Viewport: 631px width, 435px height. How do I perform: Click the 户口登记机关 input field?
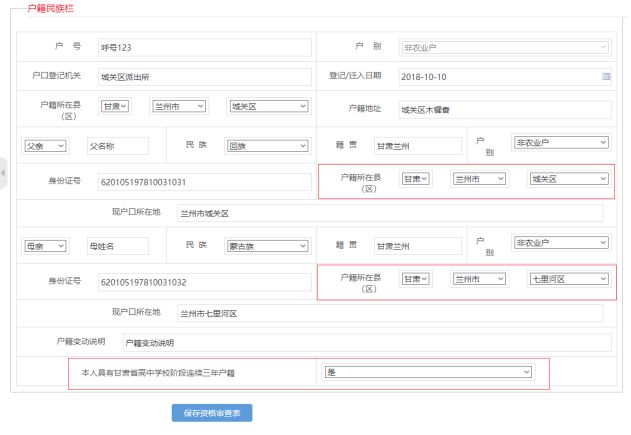[x=204, y=77]
